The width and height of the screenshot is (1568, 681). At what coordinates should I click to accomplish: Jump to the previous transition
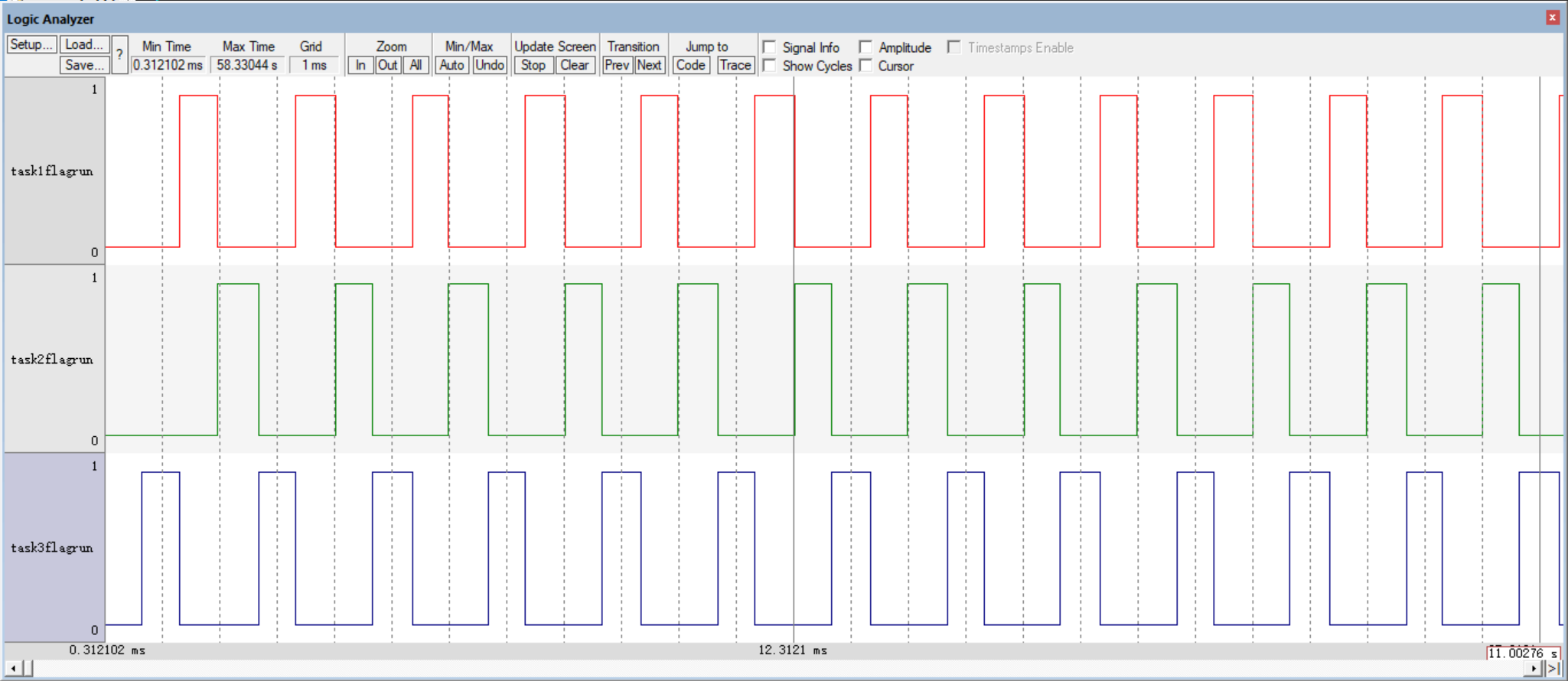(x=617, y=65)
